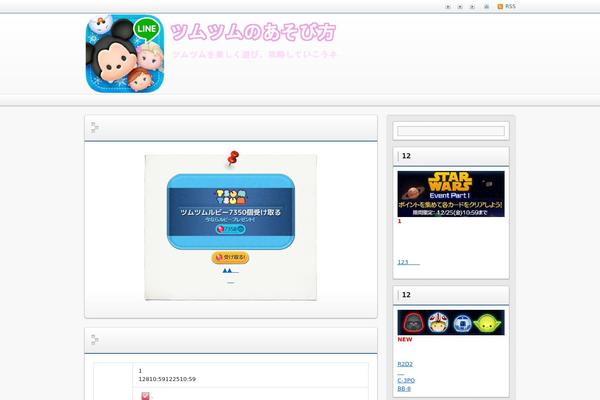This screenshot has height=400, width=600.
Task: Click the Yoda Tsum icon
Action: coord(486,323)
